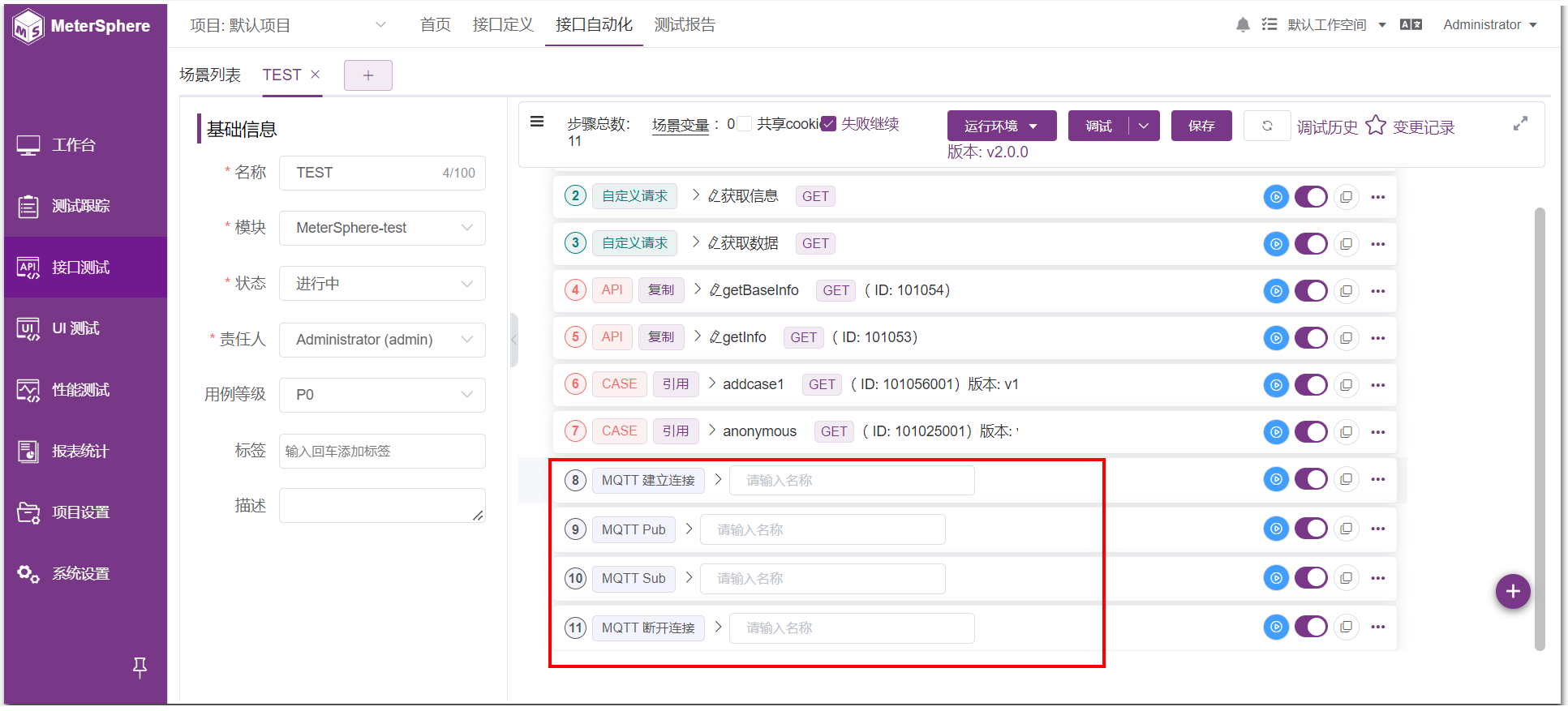Open the 用例等级 P0 dropdown

(x=382, y=395)
